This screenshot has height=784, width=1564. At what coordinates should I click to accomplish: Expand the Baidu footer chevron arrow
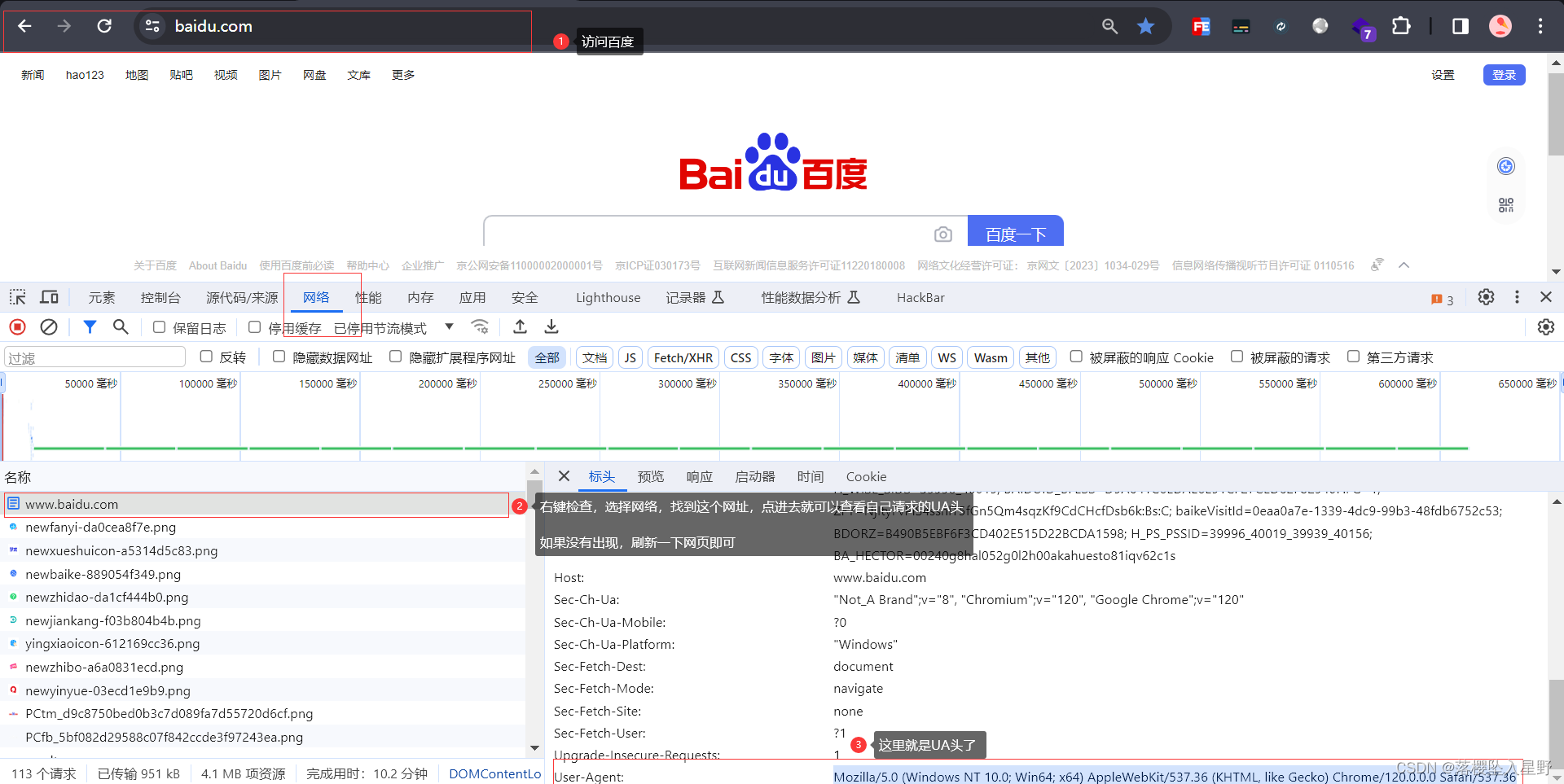coord(1404,265)
